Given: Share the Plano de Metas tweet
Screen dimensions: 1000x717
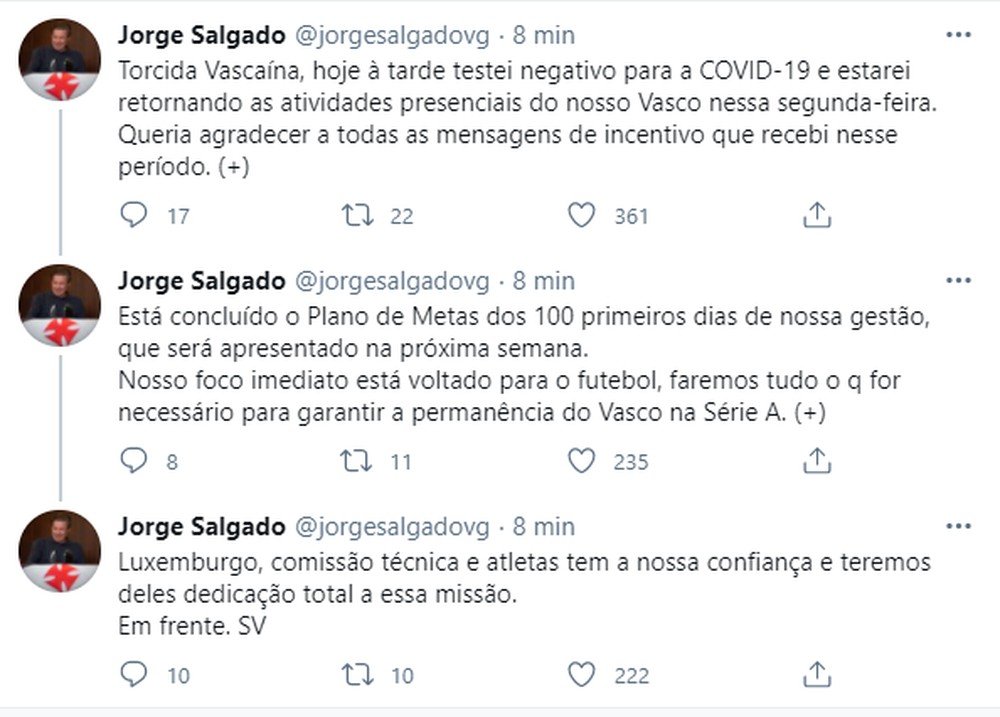Looking at the screenshot, I should 817,461.
